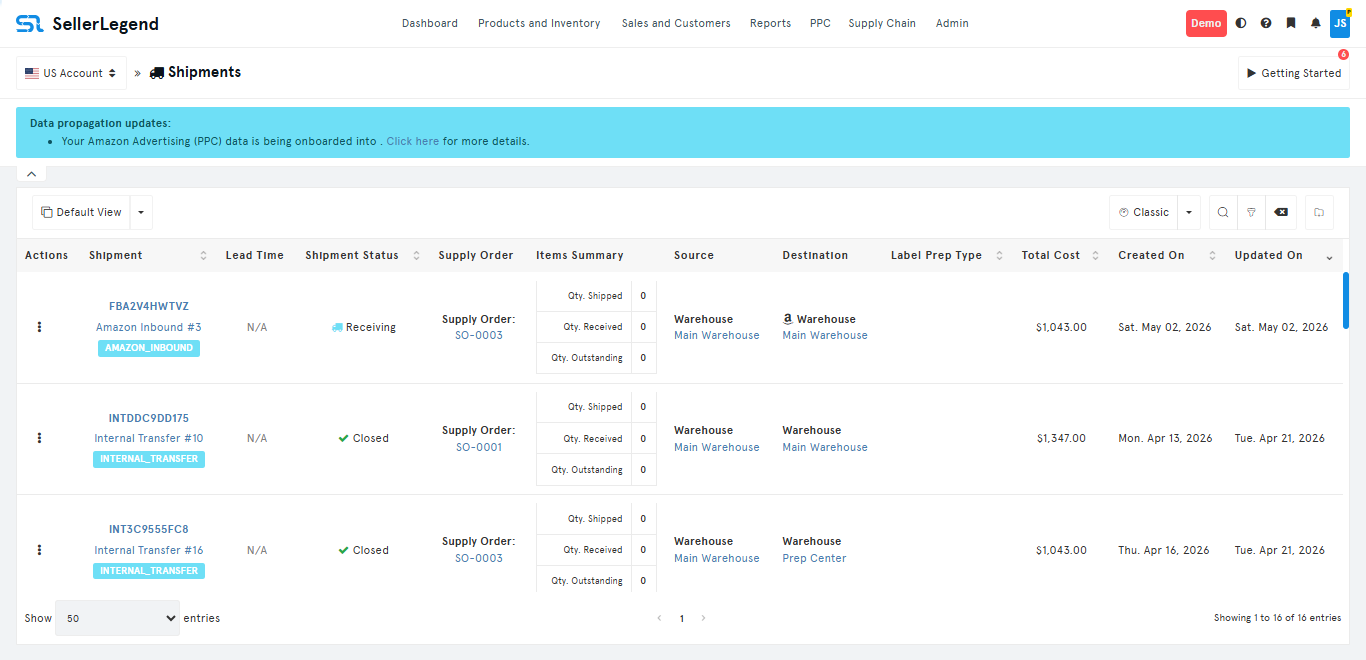Image resolution: width=1366 pixels, height=660 pixels.
Task: Click Closed status in INT3C9555FC8 row
Action: pyautogui.click(x=363, y=550)
